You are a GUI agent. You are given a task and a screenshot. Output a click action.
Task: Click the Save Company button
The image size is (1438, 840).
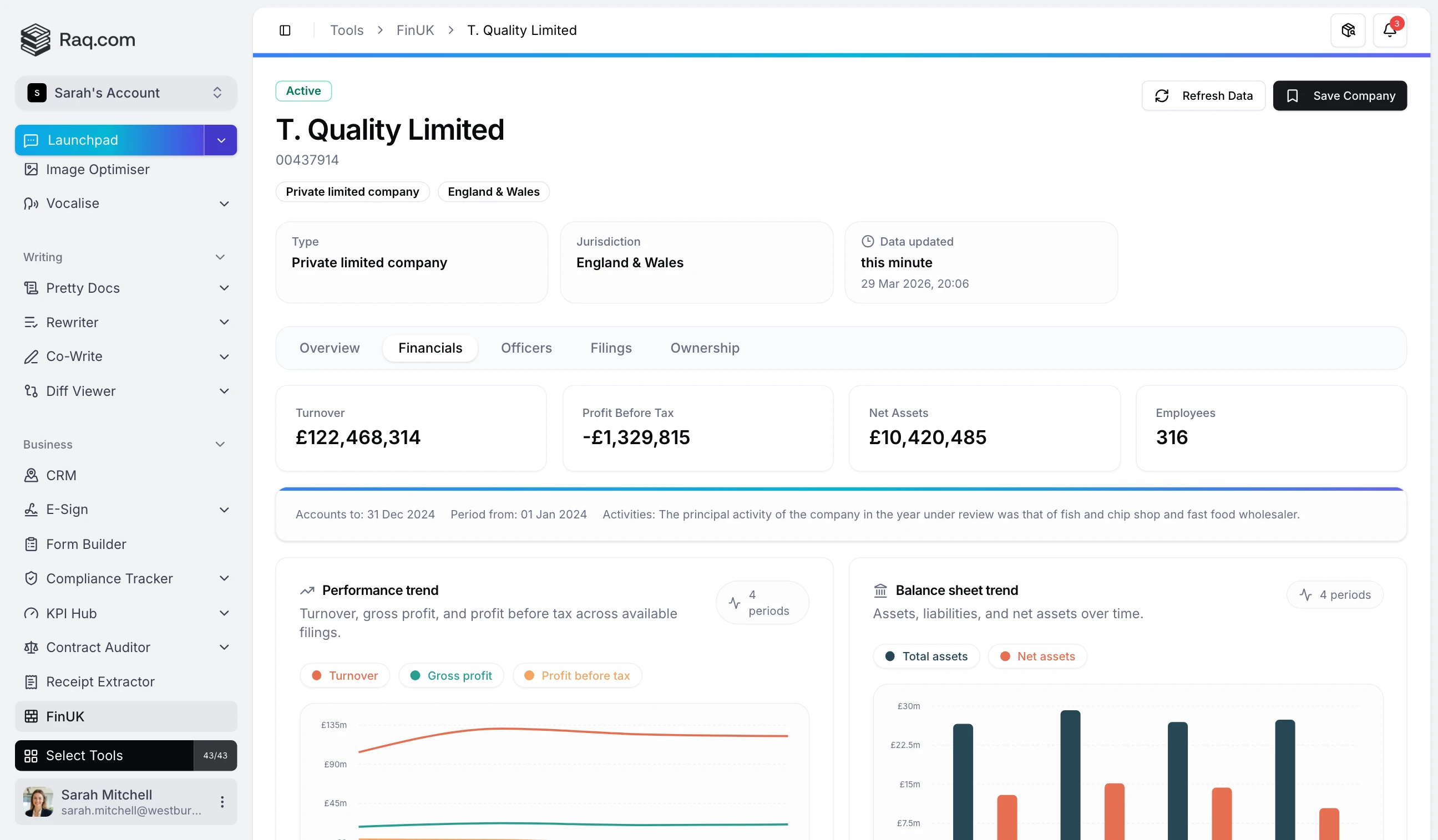coord(1339,96)
